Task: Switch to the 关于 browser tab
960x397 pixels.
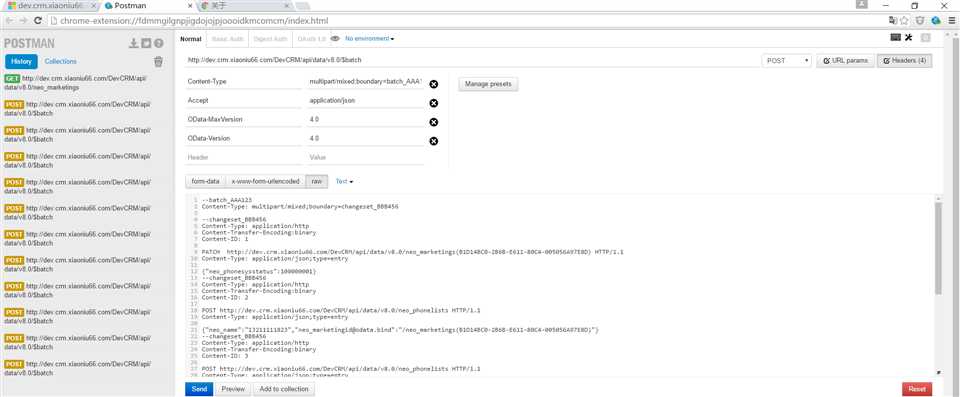Action: pyautogui.click(x=245, y=6)
